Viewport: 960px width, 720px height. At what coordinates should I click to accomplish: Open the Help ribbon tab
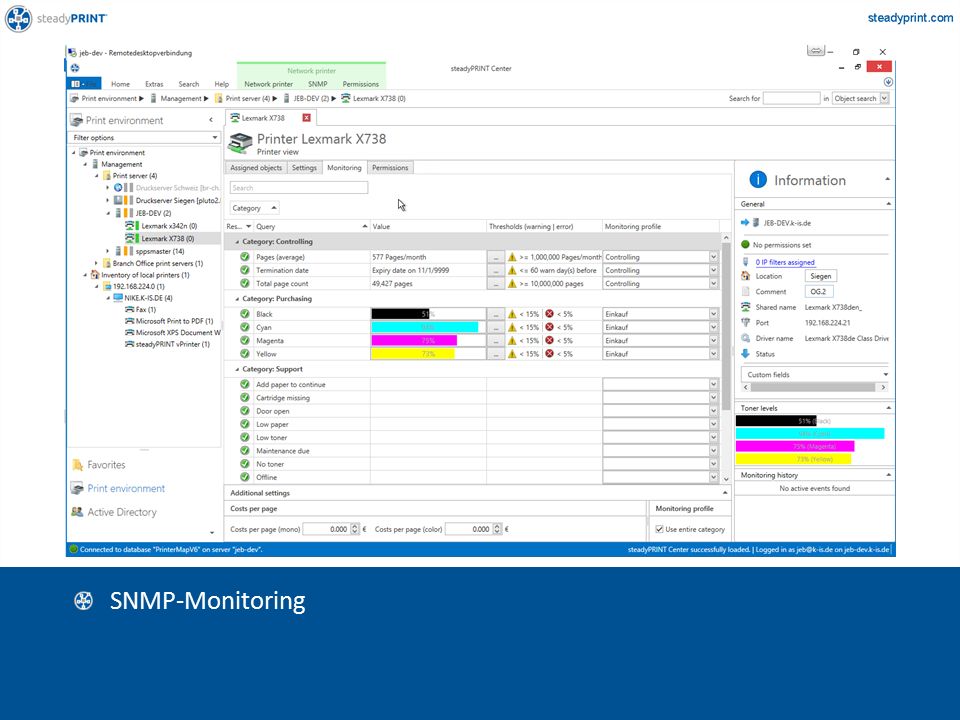pyautogui.click(x=221, y=84)
